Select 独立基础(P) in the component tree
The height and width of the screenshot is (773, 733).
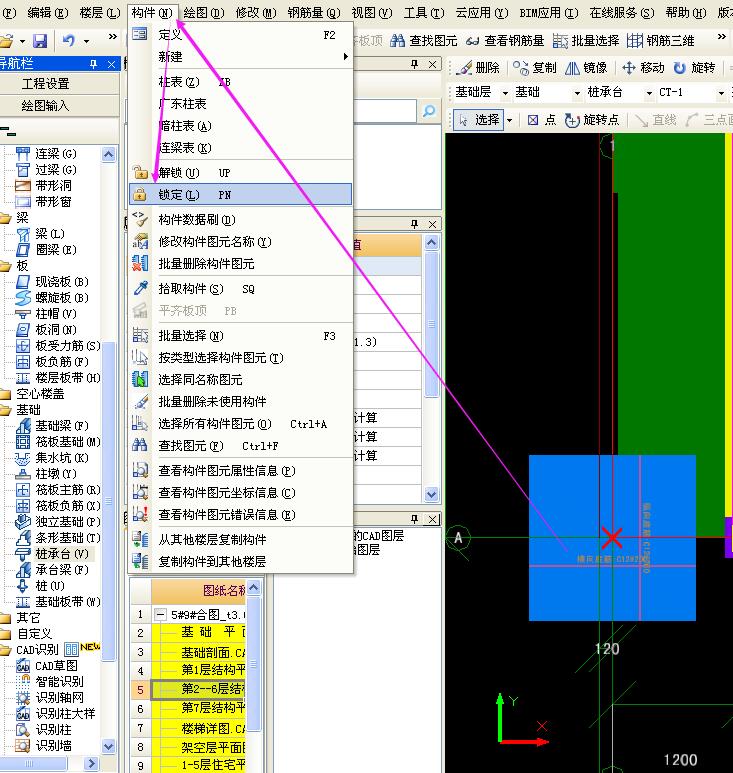click(x=67, y=522)
